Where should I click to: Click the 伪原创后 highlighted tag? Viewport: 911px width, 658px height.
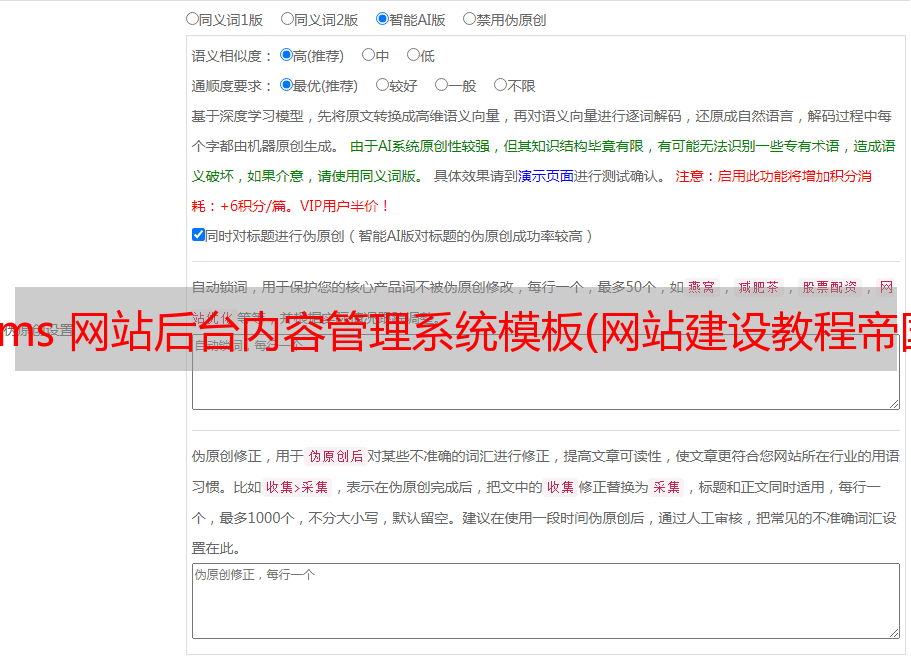[336, 456]
